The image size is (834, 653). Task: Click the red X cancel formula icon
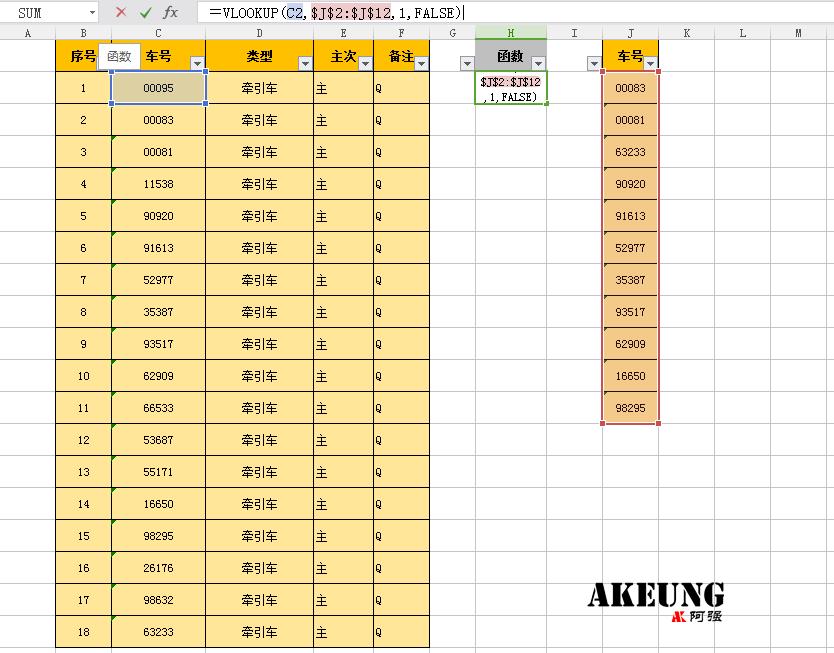(121, 13)
